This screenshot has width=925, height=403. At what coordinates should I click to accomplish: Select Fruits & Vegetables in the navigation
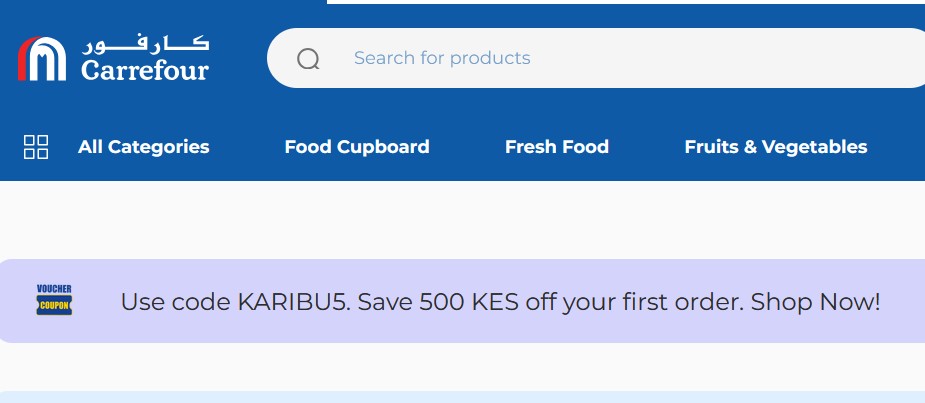(x=776, y=147)
